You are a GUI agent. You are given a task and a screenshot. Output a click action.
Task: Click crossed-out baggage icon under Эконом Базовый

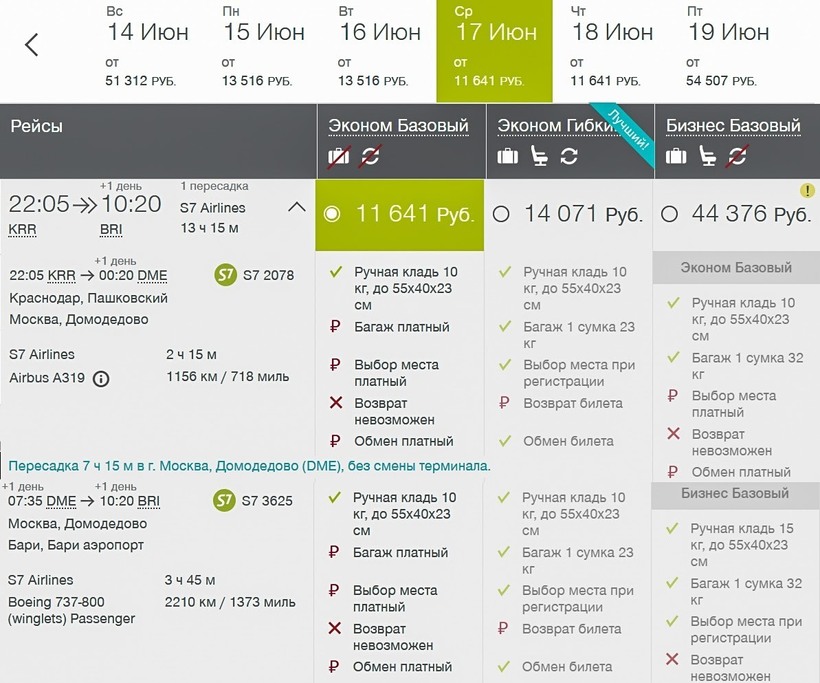click(x=339, y=157)
